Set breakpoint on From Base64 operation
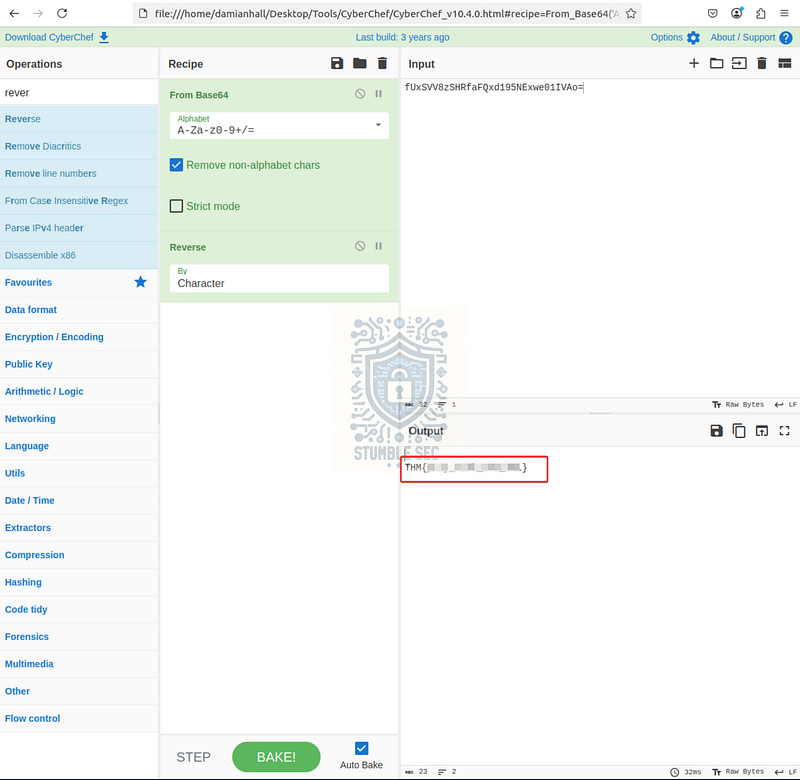Image resolution: width=800 pixels, height=780 pixels. 379,94
